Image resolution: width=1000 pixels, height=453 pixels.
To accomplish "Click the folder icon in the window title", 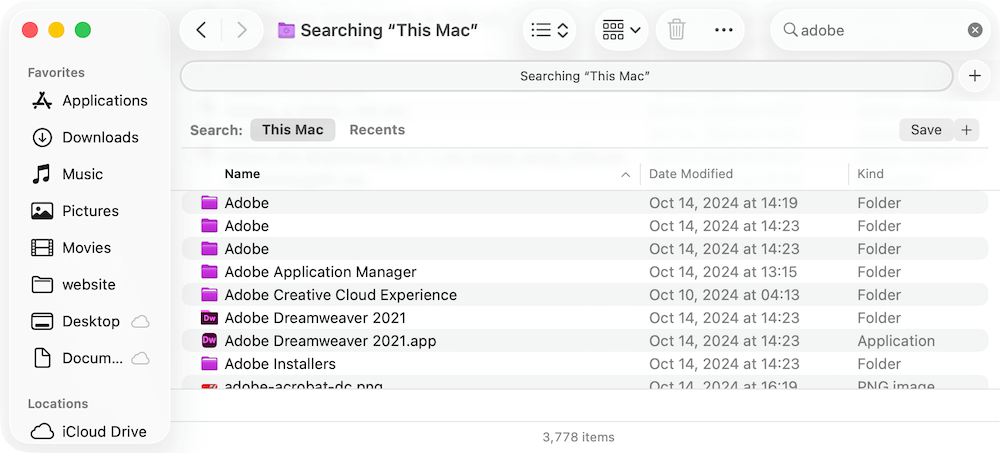I will point(286,30).
